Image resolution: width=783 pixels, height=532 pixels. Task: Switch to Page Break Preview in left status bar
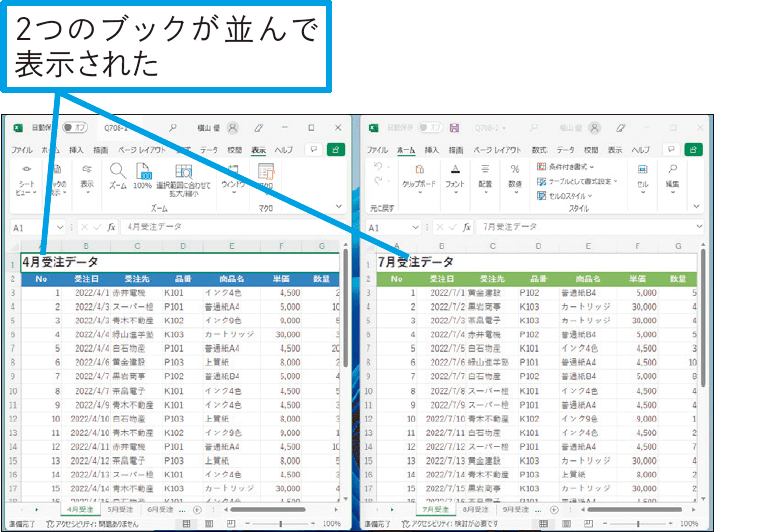coord(231,524)
